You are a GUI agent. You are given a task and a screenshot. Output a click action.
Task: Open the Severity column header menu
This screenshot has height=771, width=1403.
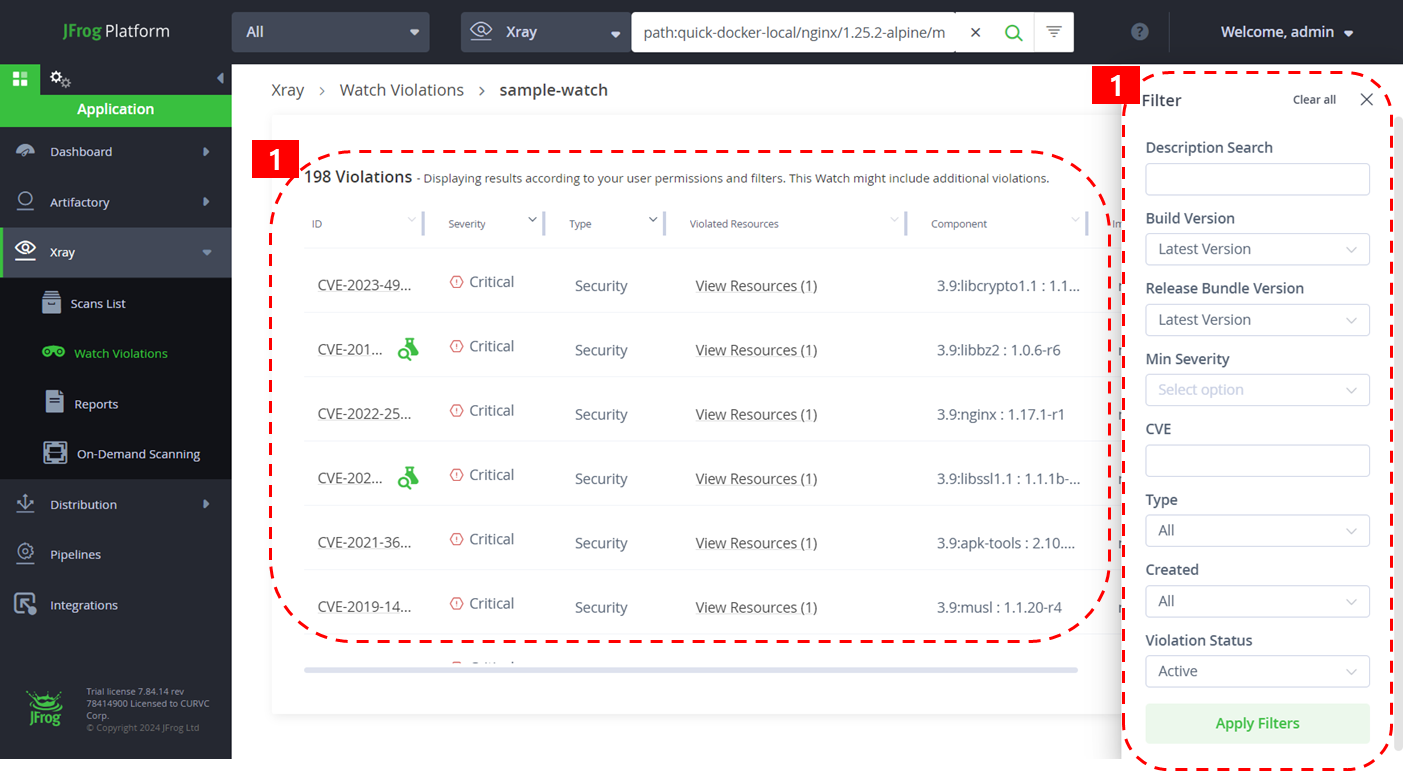(532, 219)
